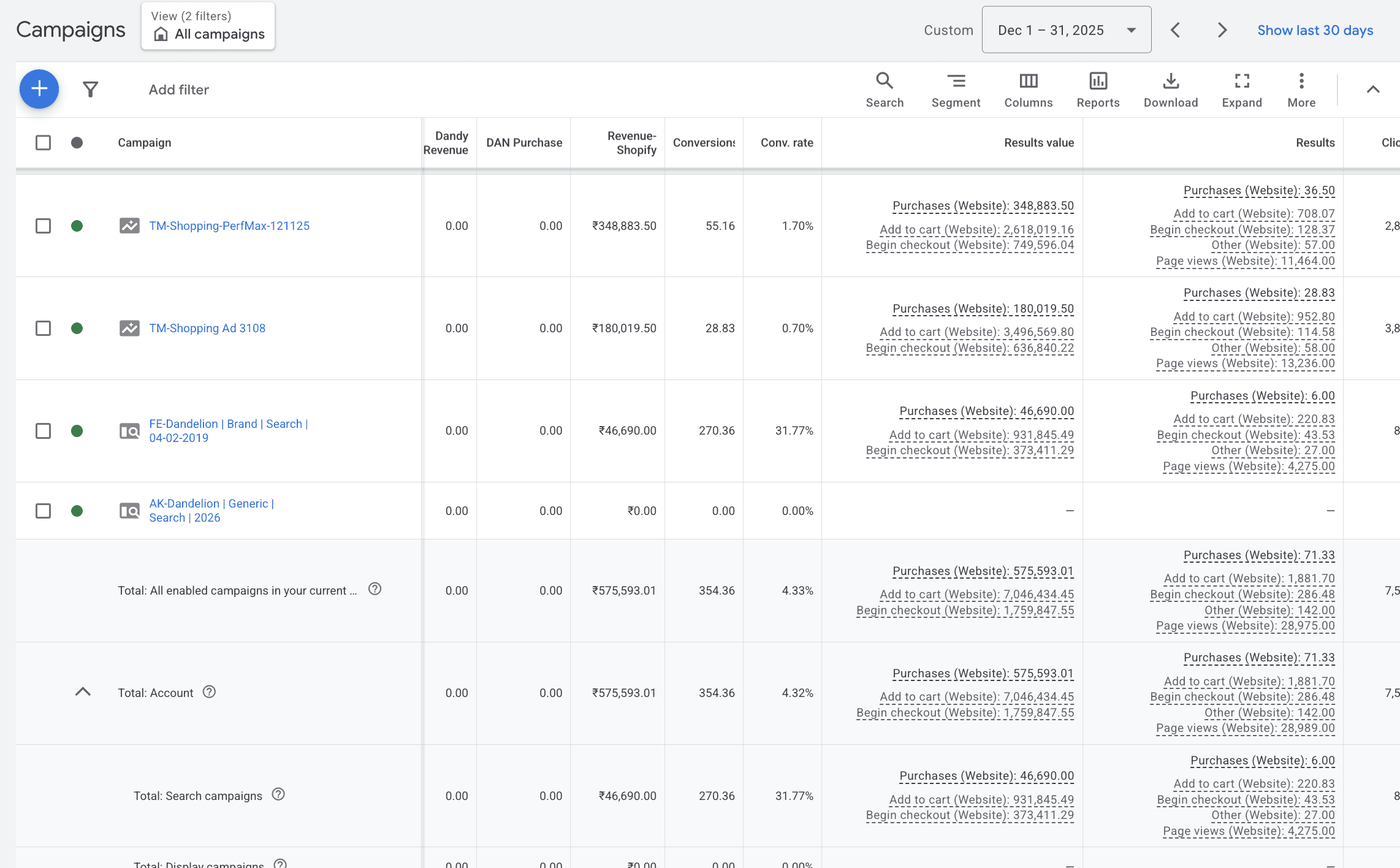Screen dimensions: 1400x868
Task: Sort by Conversions column
Action: [x=704, y=143]
